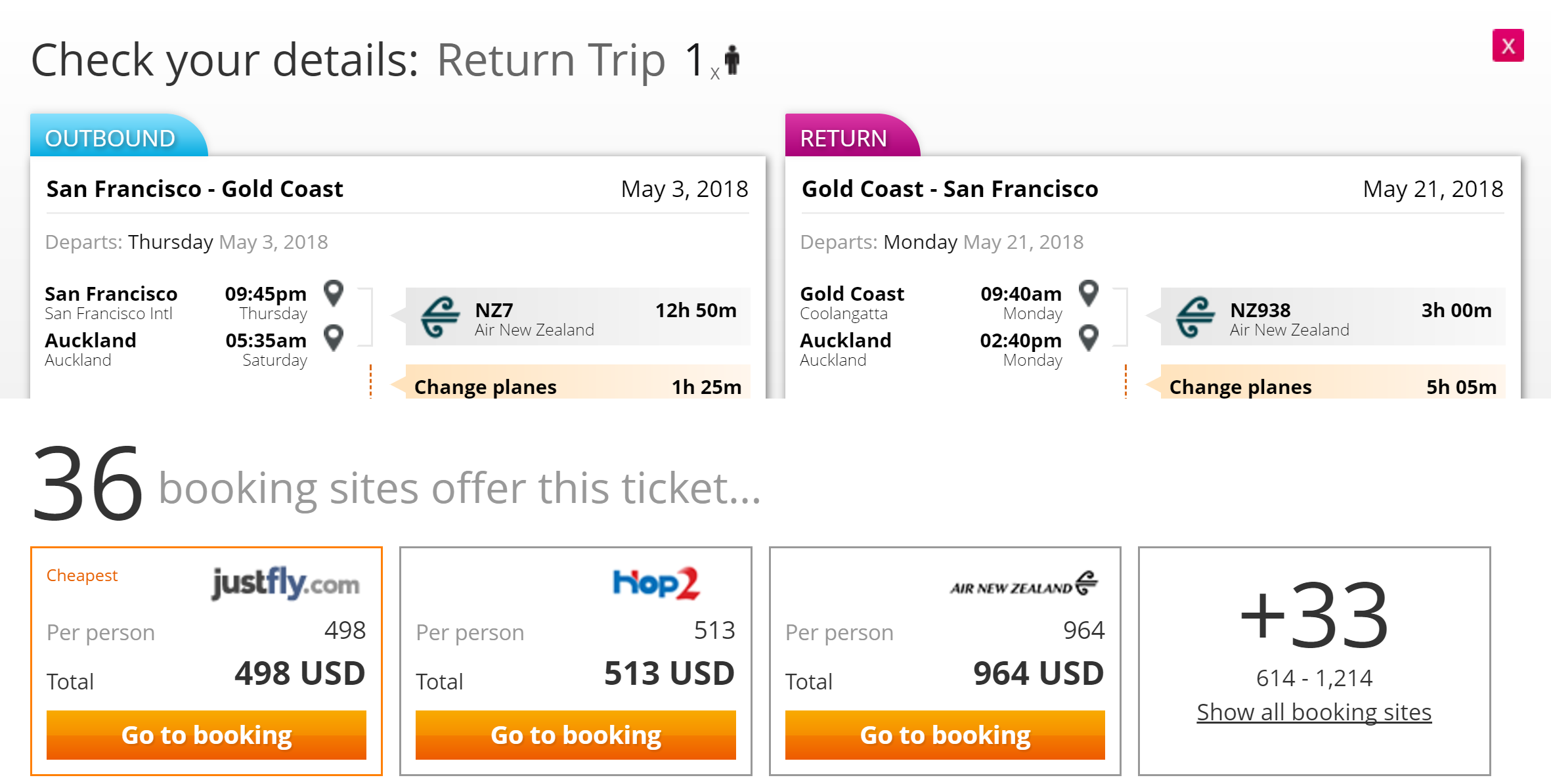Show all booking sites

point(1314,712)
